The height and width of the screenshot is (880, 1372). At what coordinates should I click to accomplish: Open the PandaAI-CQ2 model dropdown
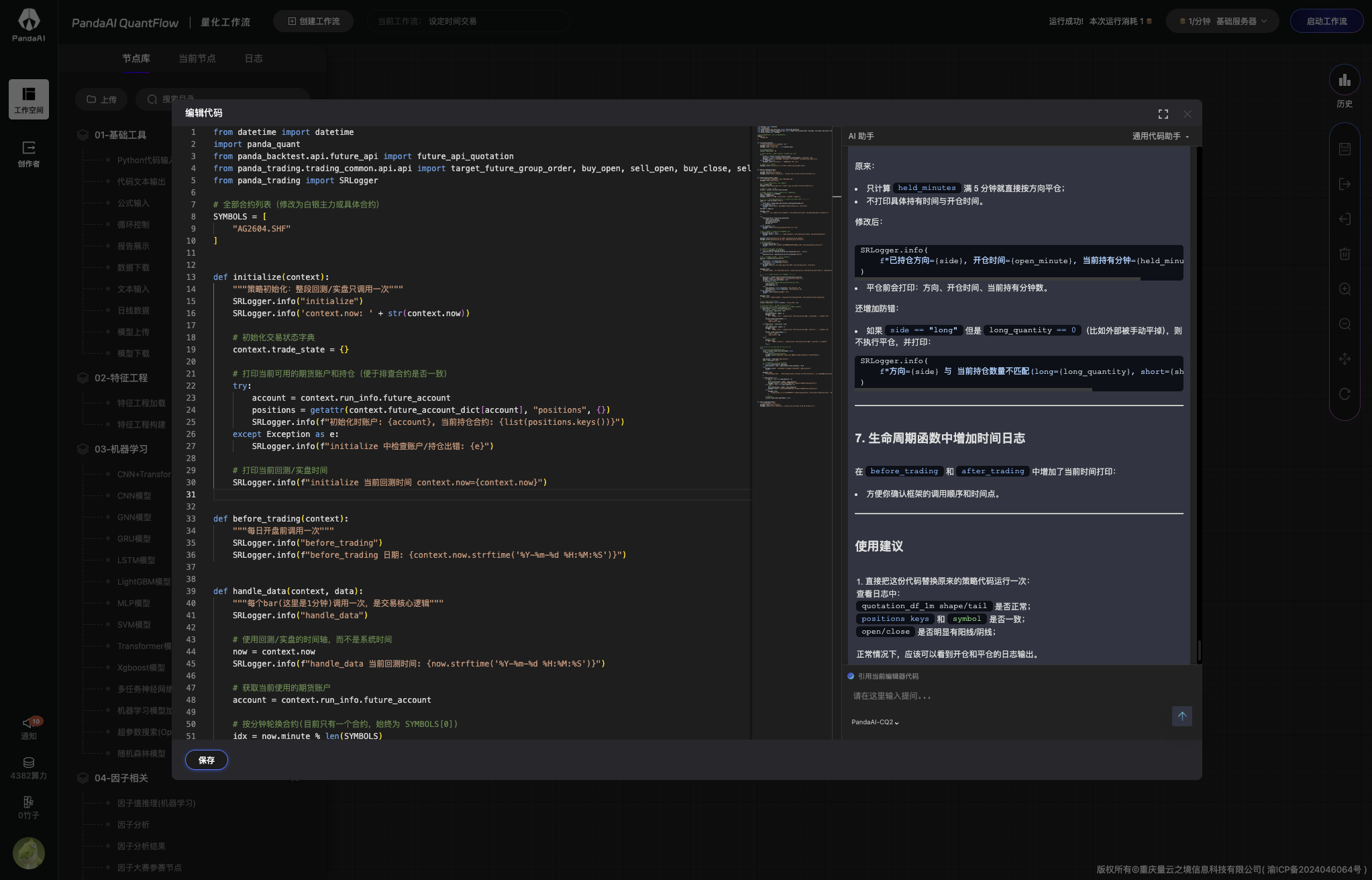click(875, 722)
